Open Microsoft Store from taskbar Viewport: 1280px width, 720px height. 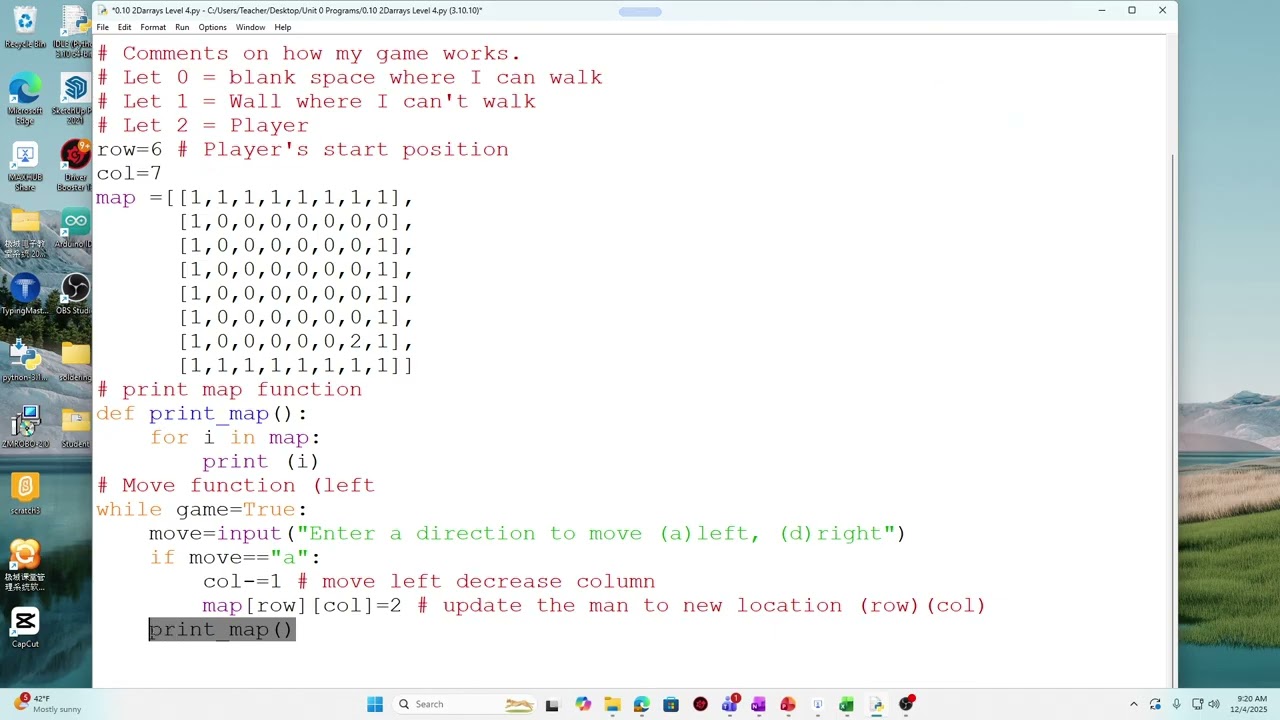click(671, 704)
